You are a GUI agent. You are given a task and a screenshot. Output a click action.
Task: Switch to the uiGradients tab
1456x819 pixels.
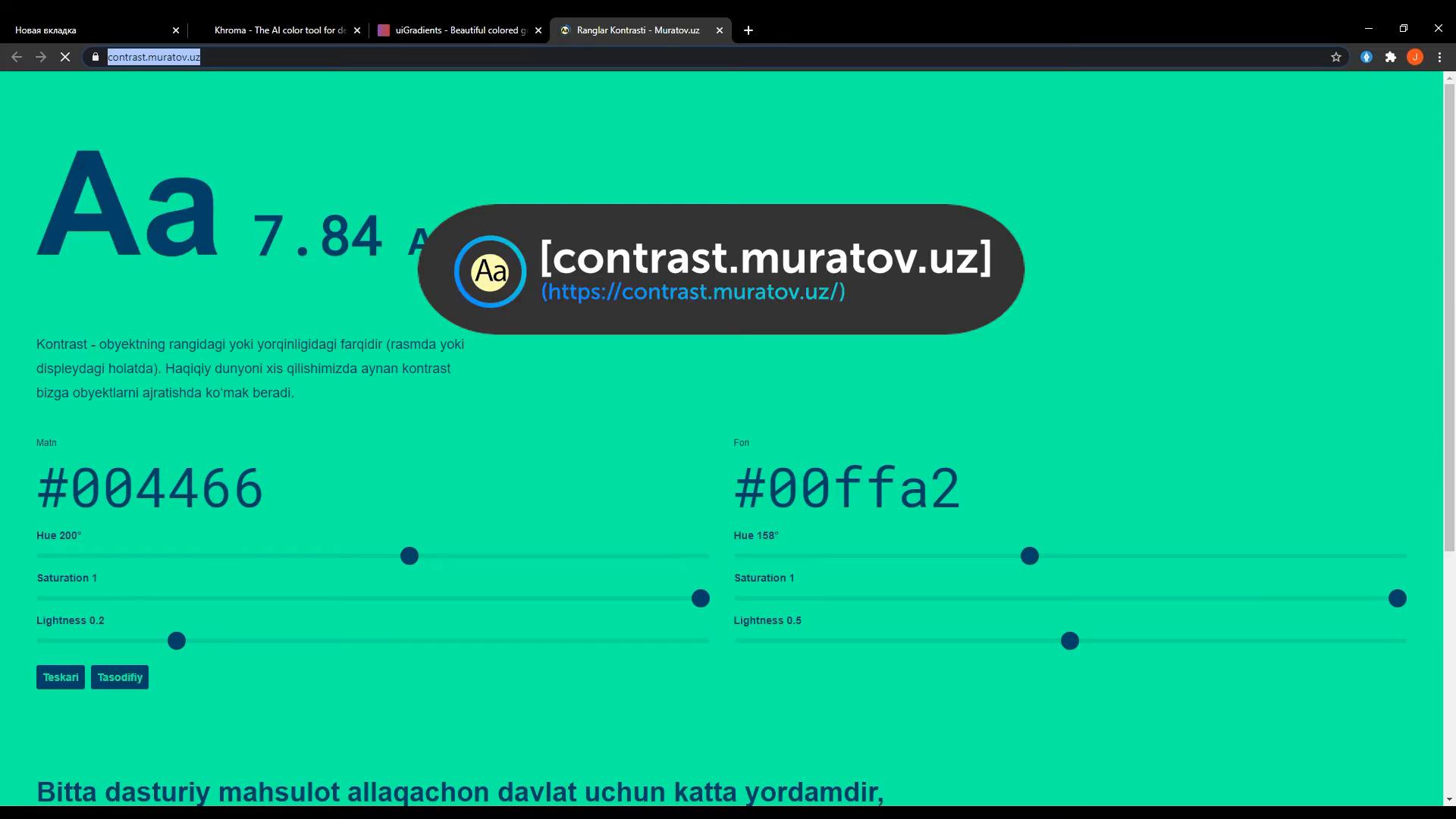pos(455,30)
